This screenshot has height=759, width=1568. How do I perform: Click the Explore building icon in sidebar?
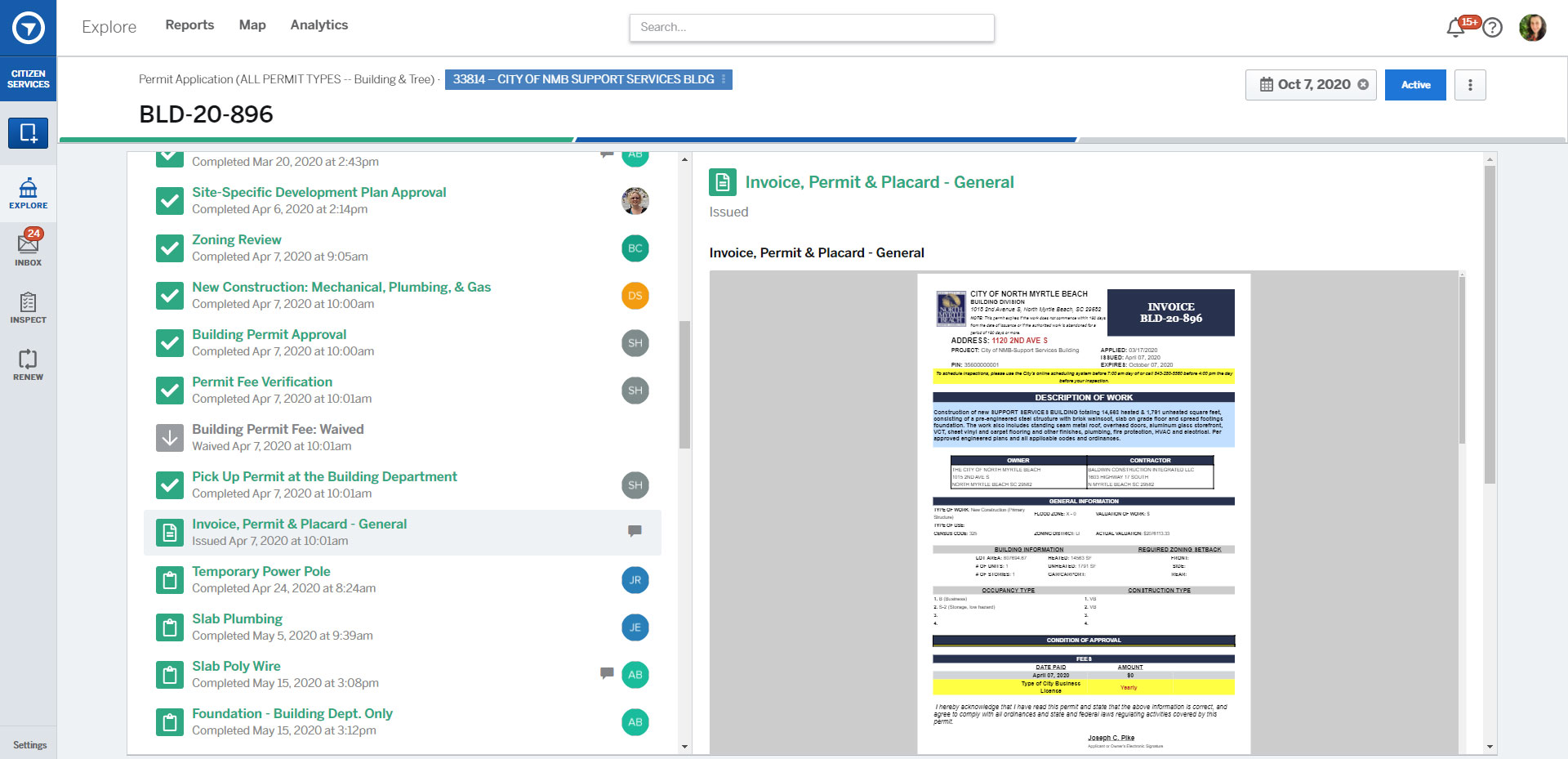28,193
